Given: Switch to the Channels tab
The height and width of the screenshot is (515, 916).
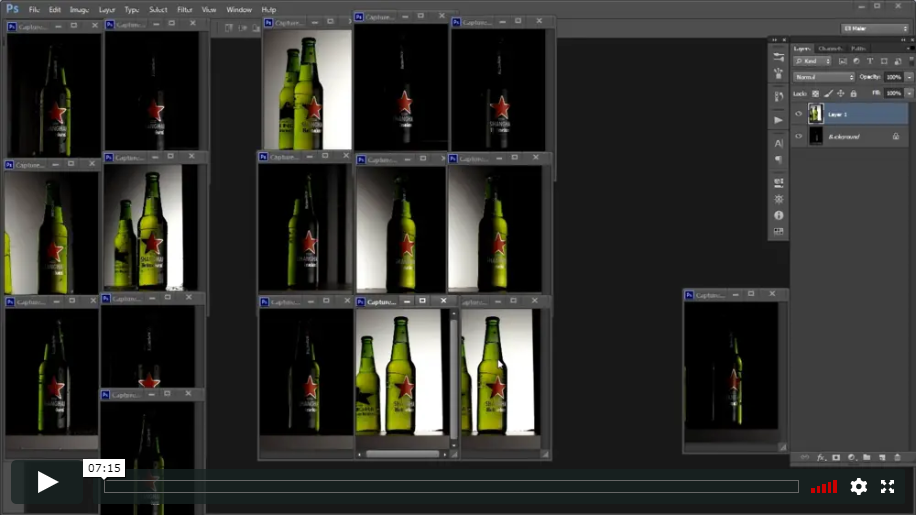Looking at the screenshot, I should point(830,48).
